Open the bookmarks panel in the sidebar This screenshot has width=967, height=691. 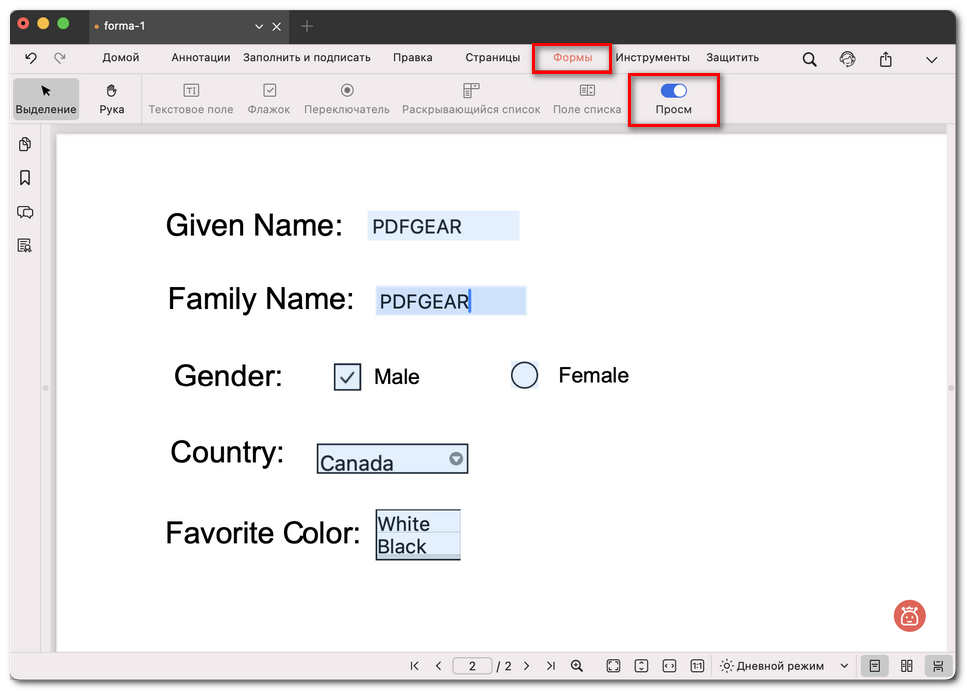pos(25,178)
